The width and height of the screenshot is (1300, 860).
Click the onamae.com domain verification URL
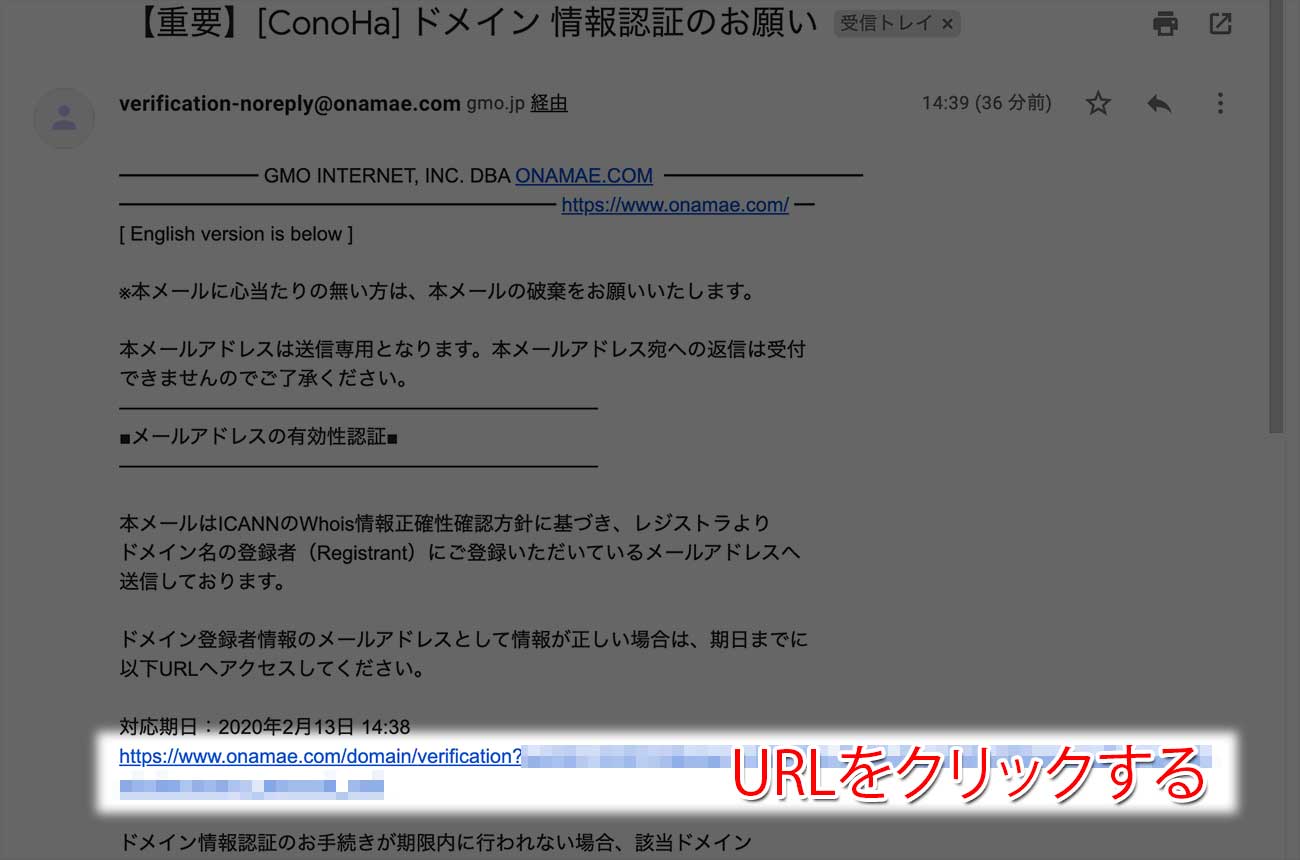pyautogui.click(x=320, y=756)
